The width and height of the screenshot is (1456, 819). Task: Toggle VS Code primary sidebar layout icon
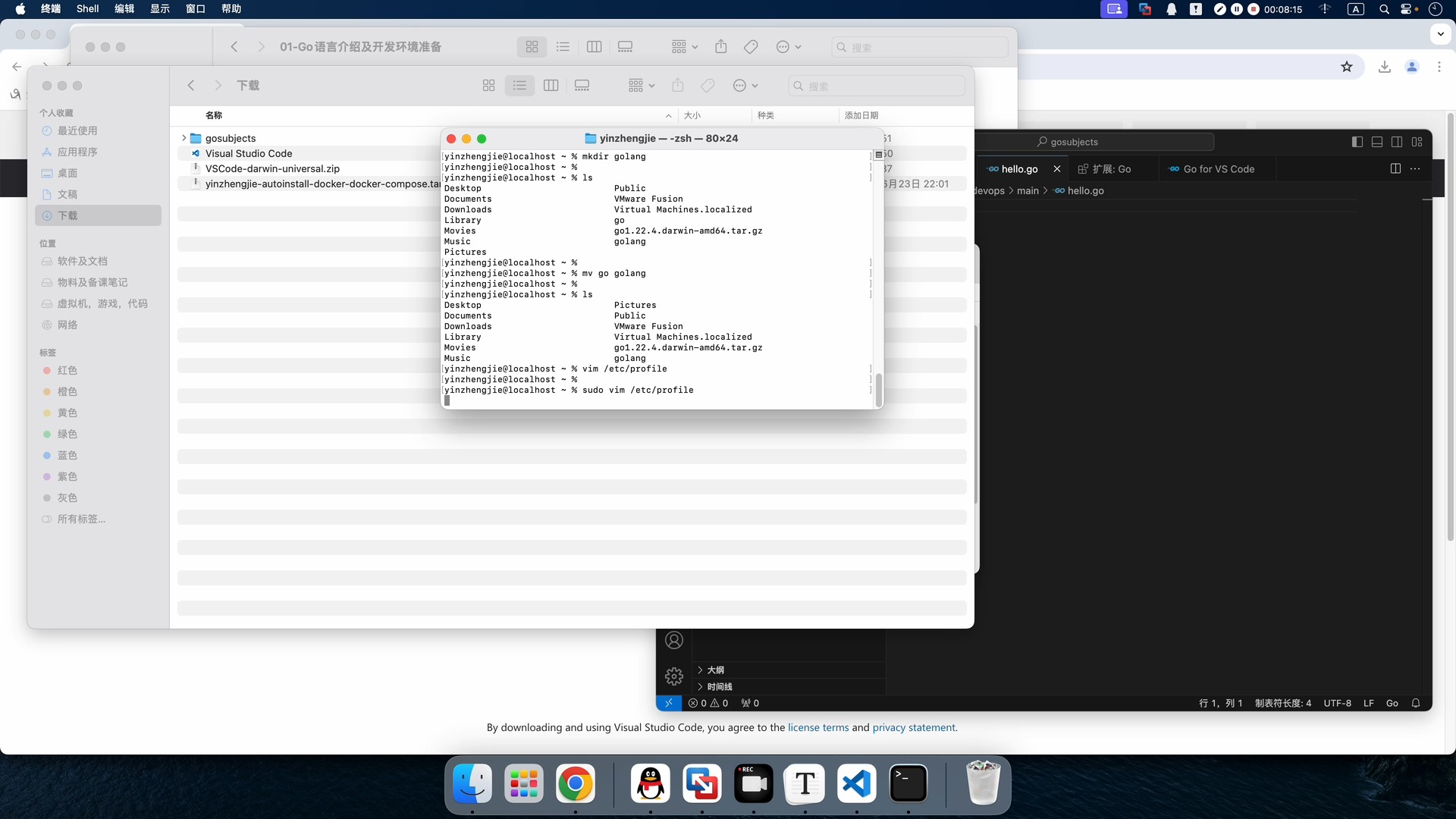pyautogui.click(x=1357, y=142)
